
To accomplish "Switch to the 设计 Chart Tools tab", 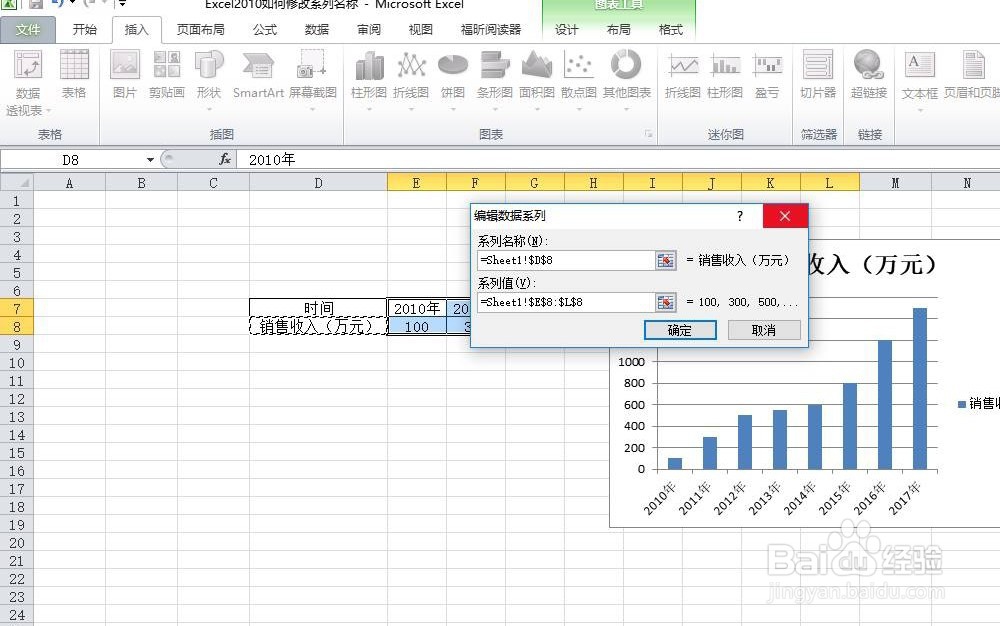I will tap(566, 29).
